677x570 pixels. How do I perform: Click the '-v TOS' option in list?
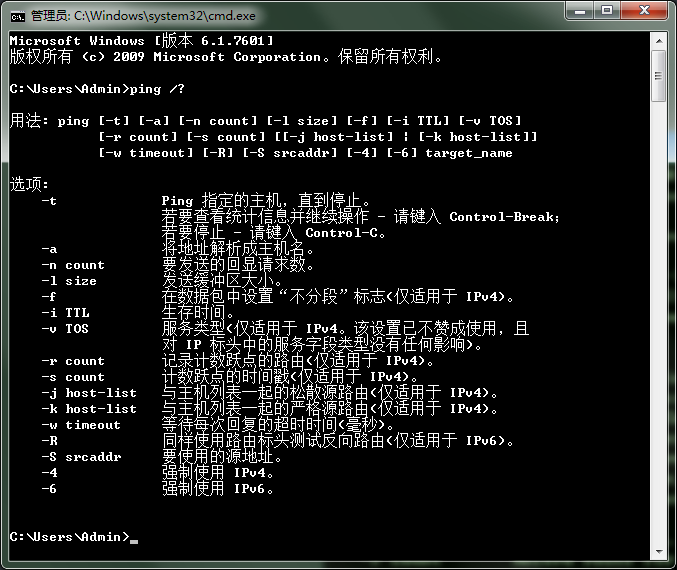tap(65, 329)
